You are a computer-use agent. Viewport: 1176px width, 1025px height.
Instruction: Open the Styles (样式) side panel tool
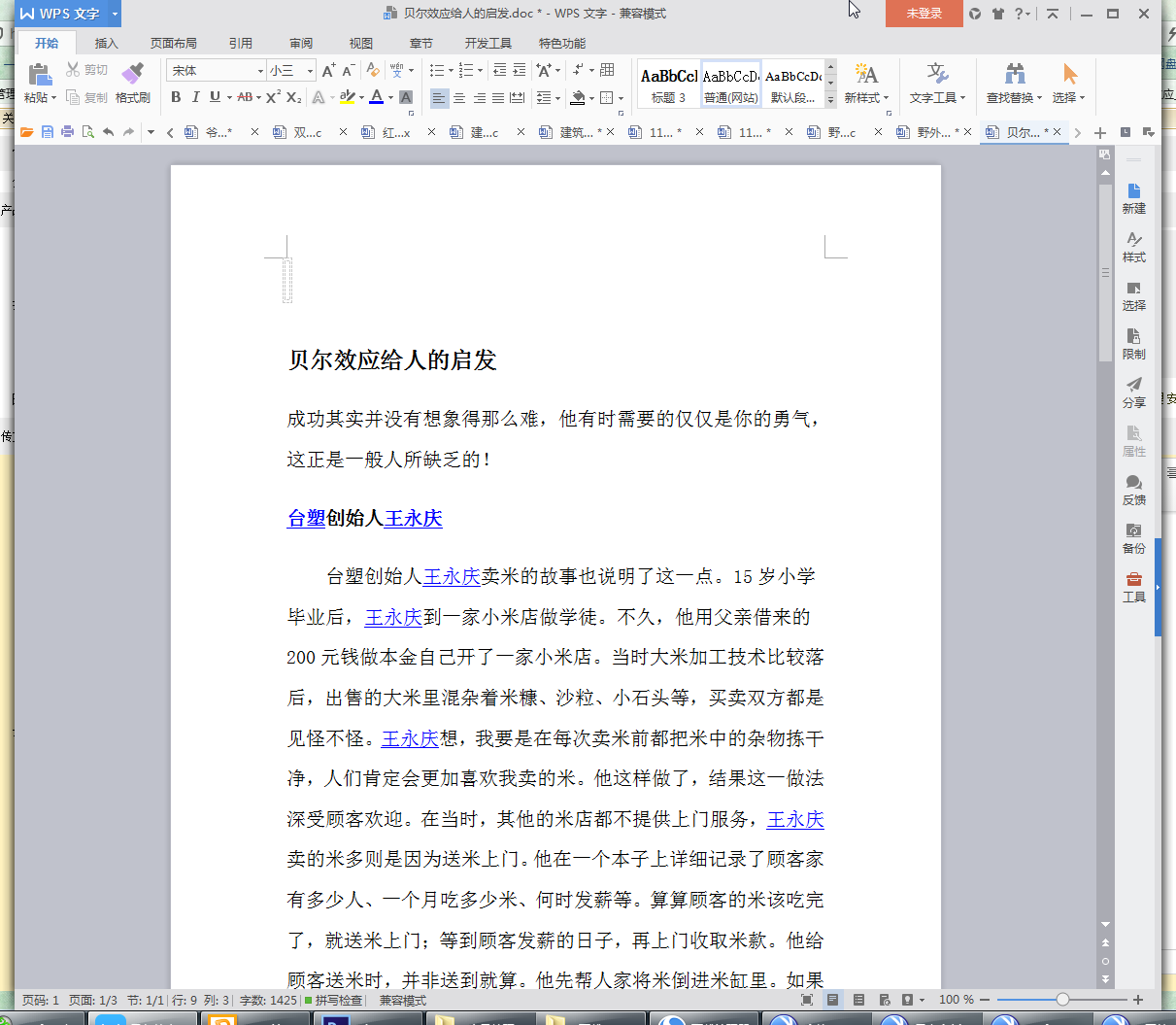[x=1133, y=247]
